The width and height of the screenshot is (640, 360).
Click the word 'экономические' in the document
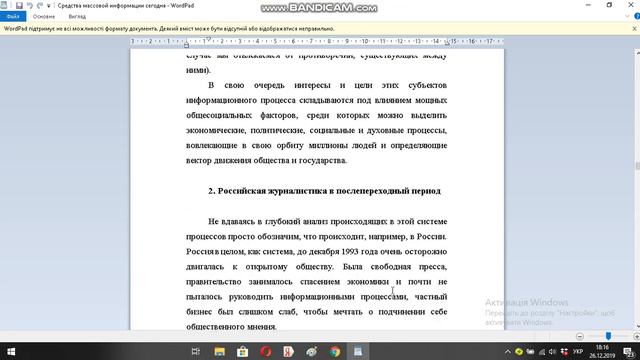[216, 131]
